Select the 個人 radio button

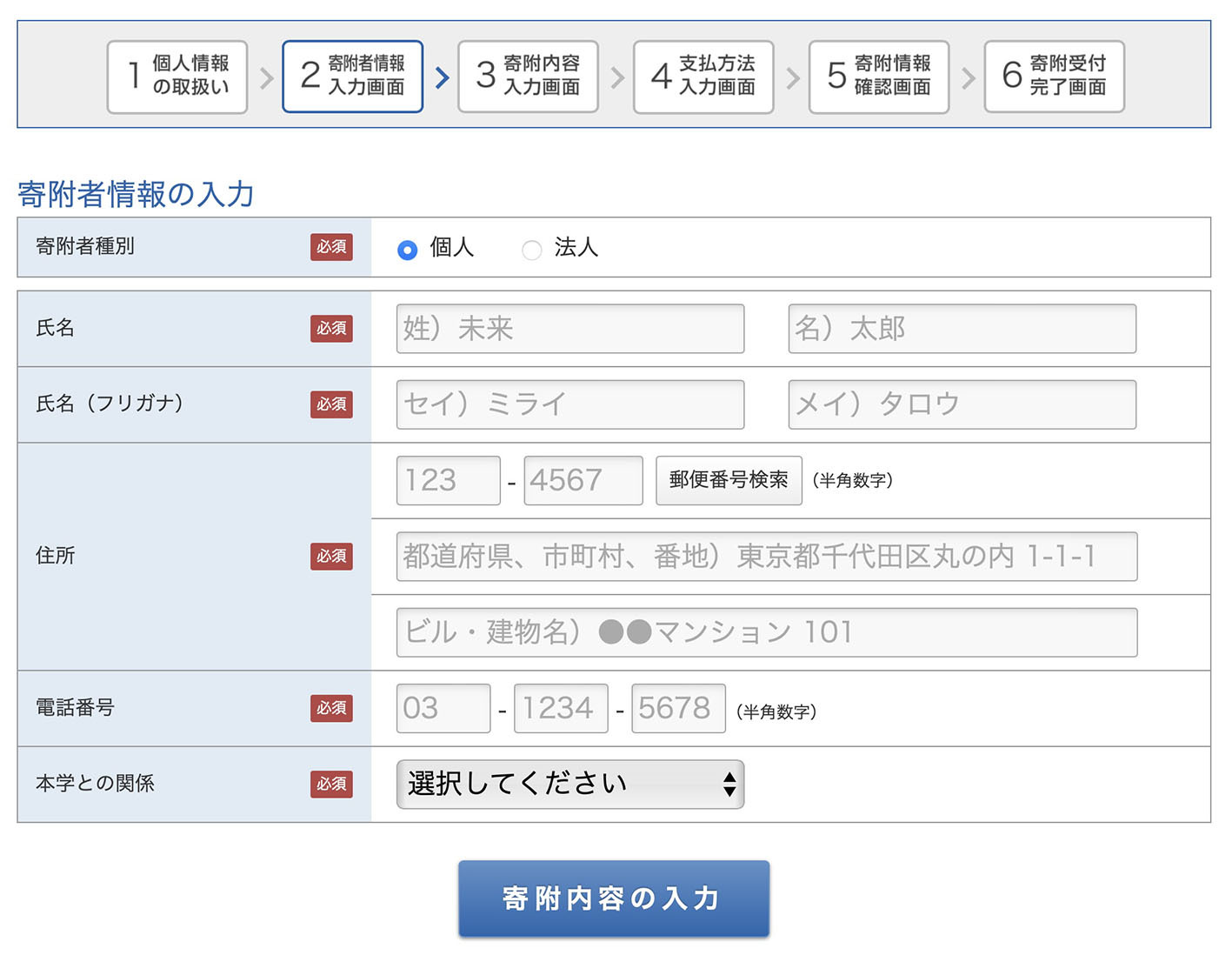(x=407, y=250)
